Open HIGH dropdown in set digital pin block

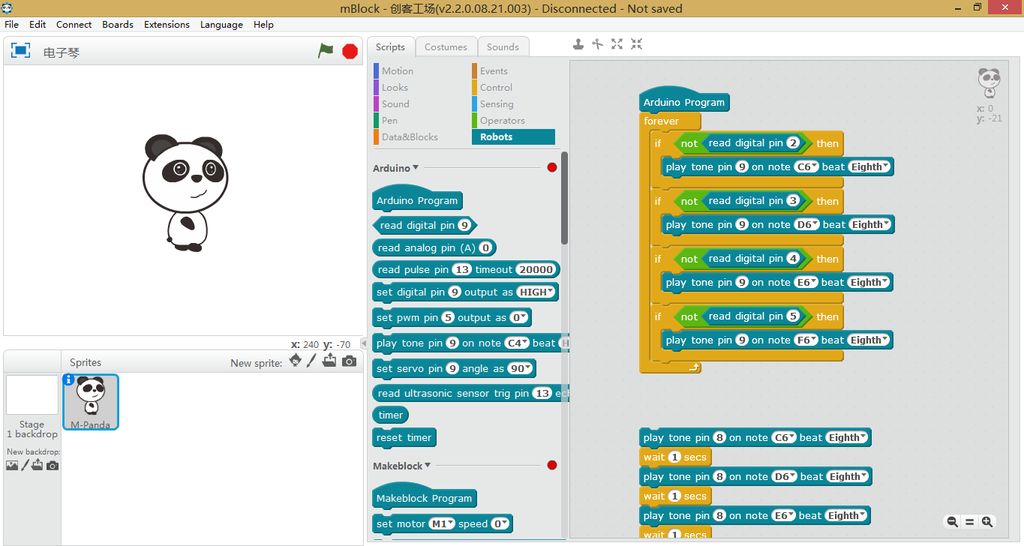(x=537, y=293)
